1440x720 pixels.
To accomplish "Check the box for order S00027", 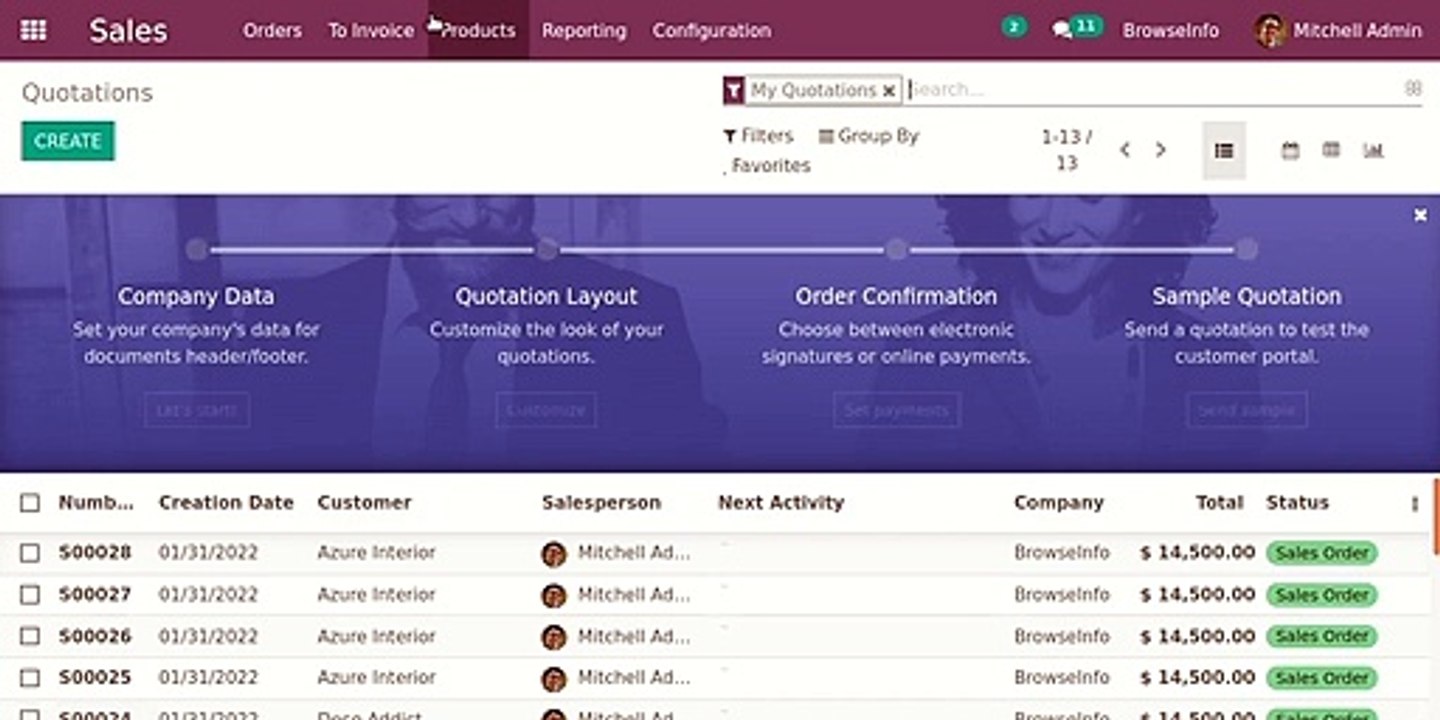I will [x=30, y=595].
